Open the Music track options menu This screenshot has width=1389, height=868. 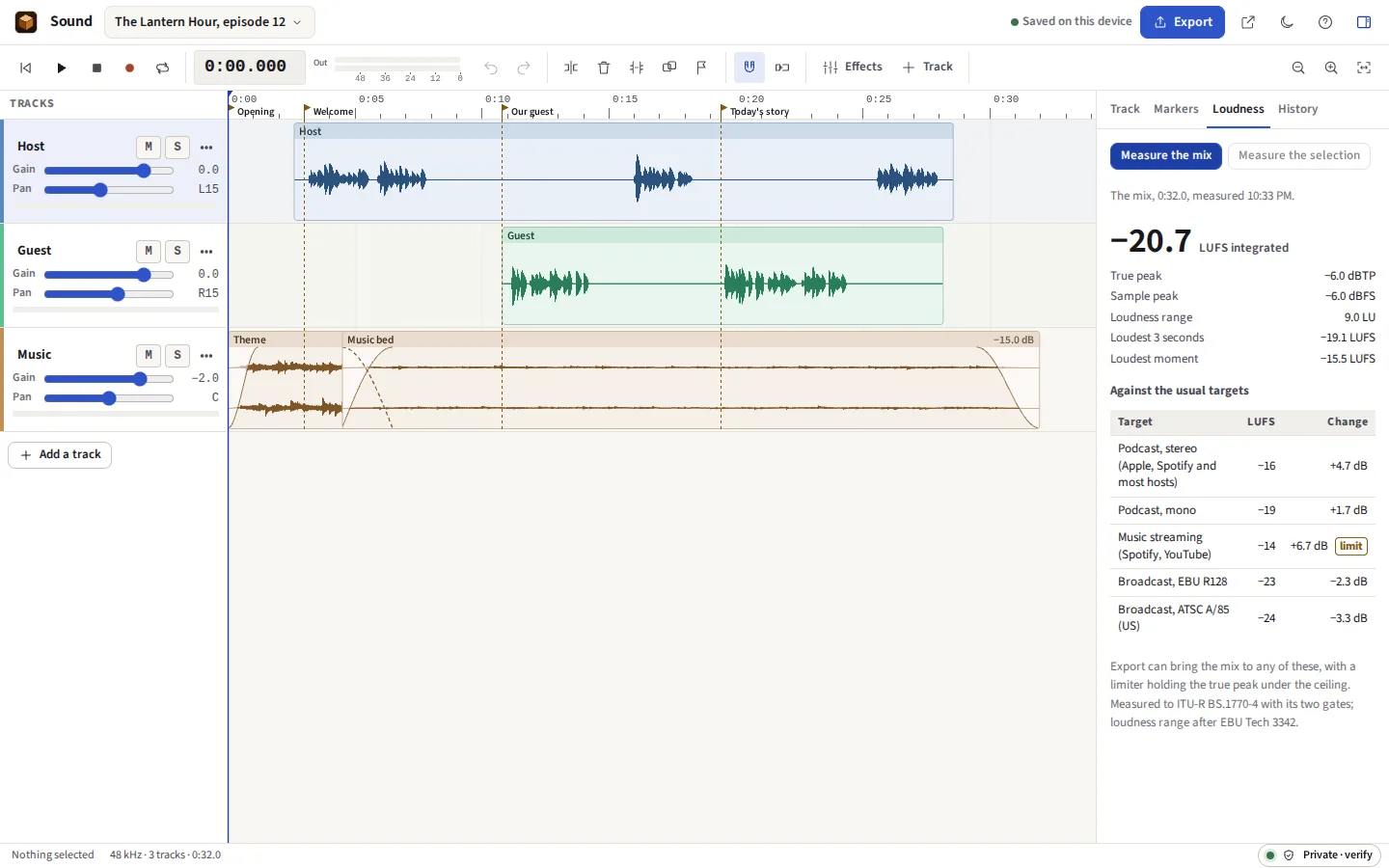coord(206,355)
